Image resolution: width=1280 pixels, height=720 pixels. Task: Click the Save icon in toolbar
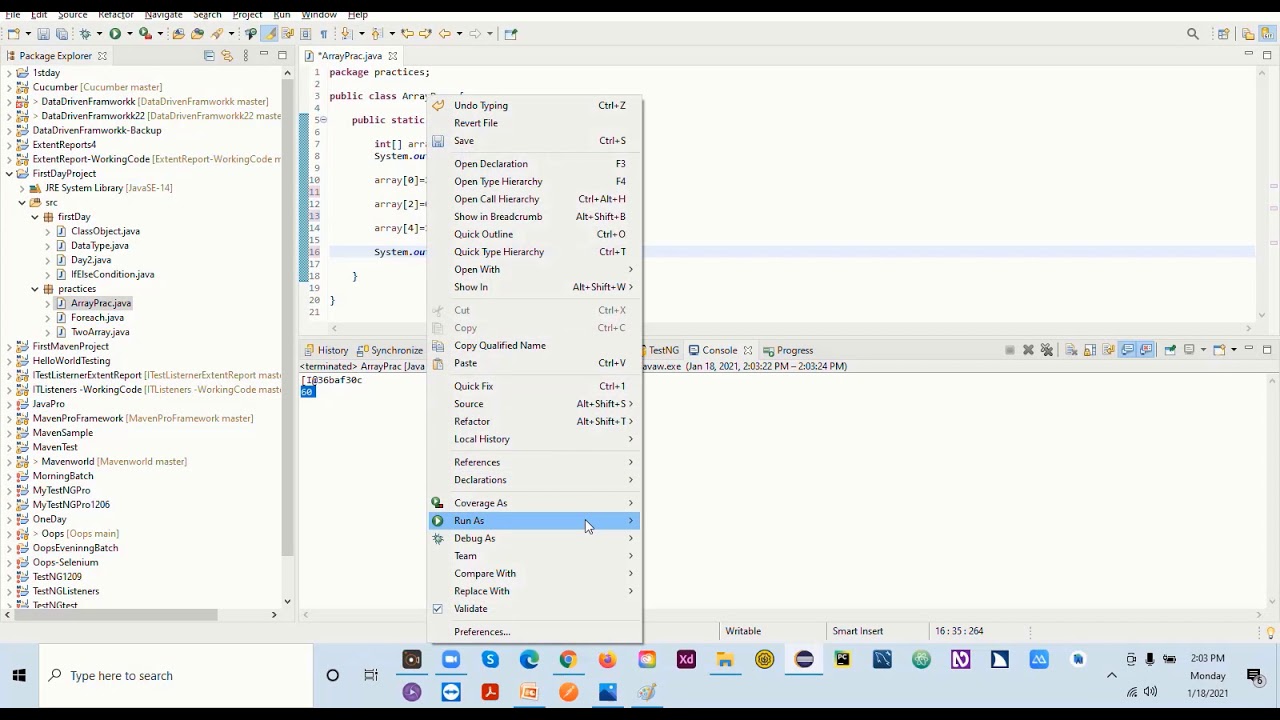[x=43, y=34]
